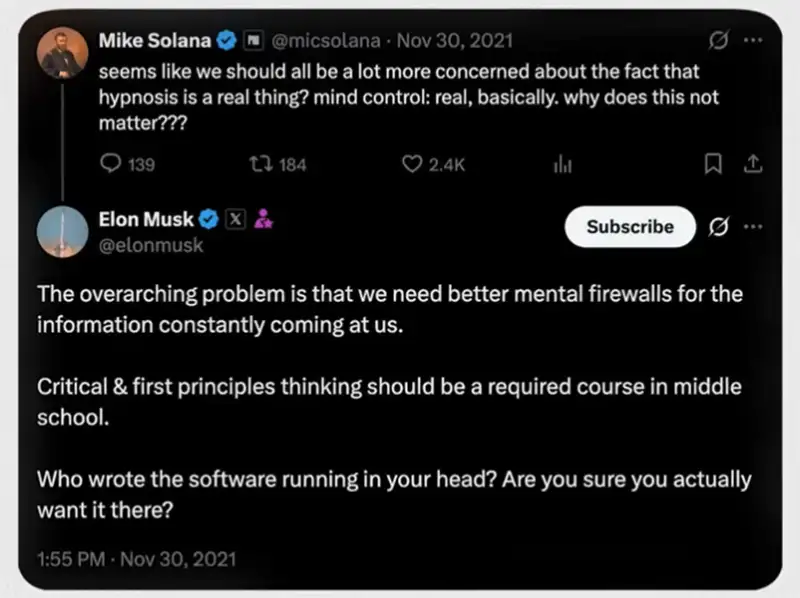View analytics for Mike Solana's tweet
Image resolution: width=800 pixels, height=598 pixels.
coord(561,165)
